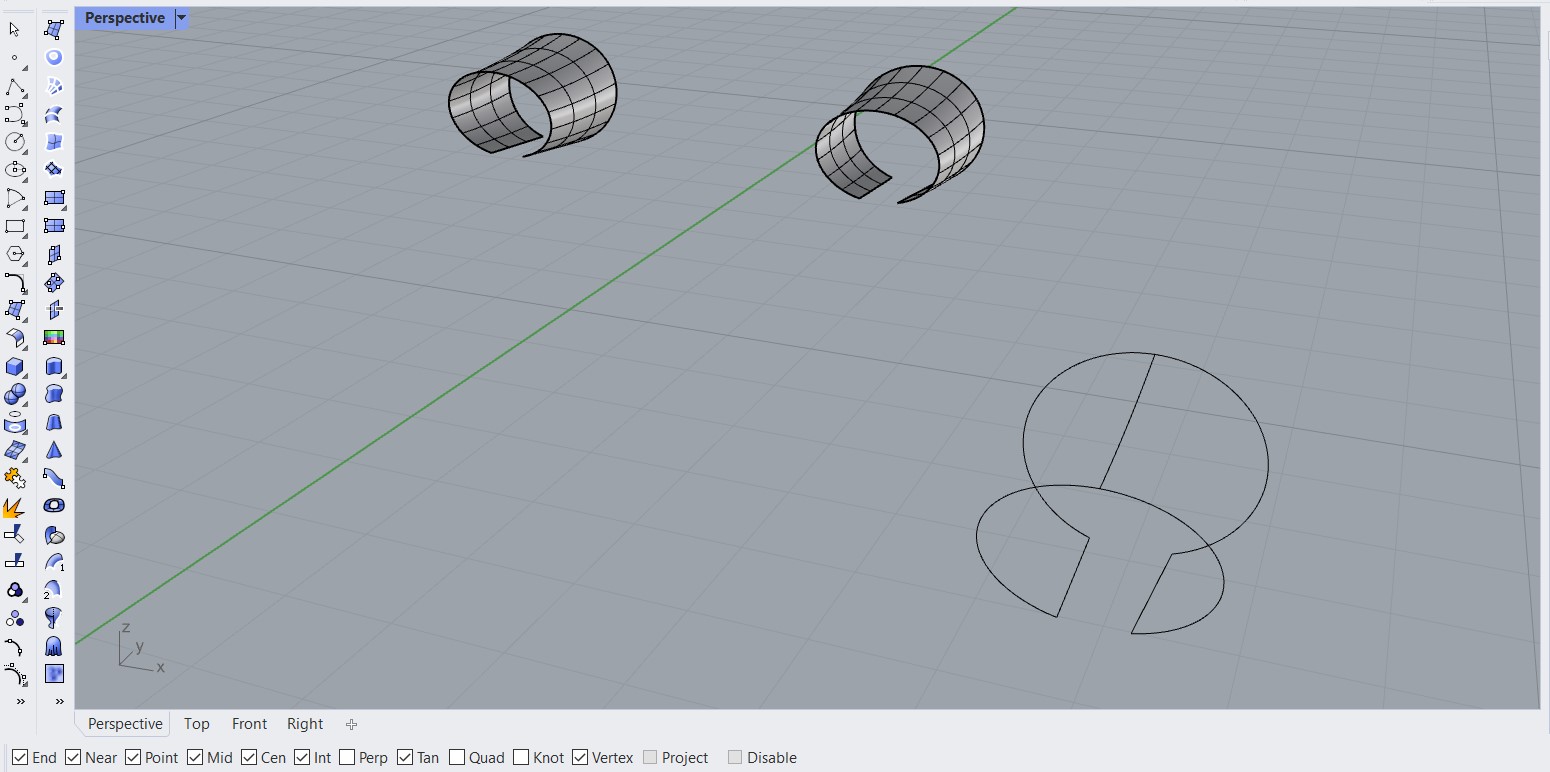This screenshot has height=772, width=1550.
Task: Select the Circle tool
Action: click(14, 142)
